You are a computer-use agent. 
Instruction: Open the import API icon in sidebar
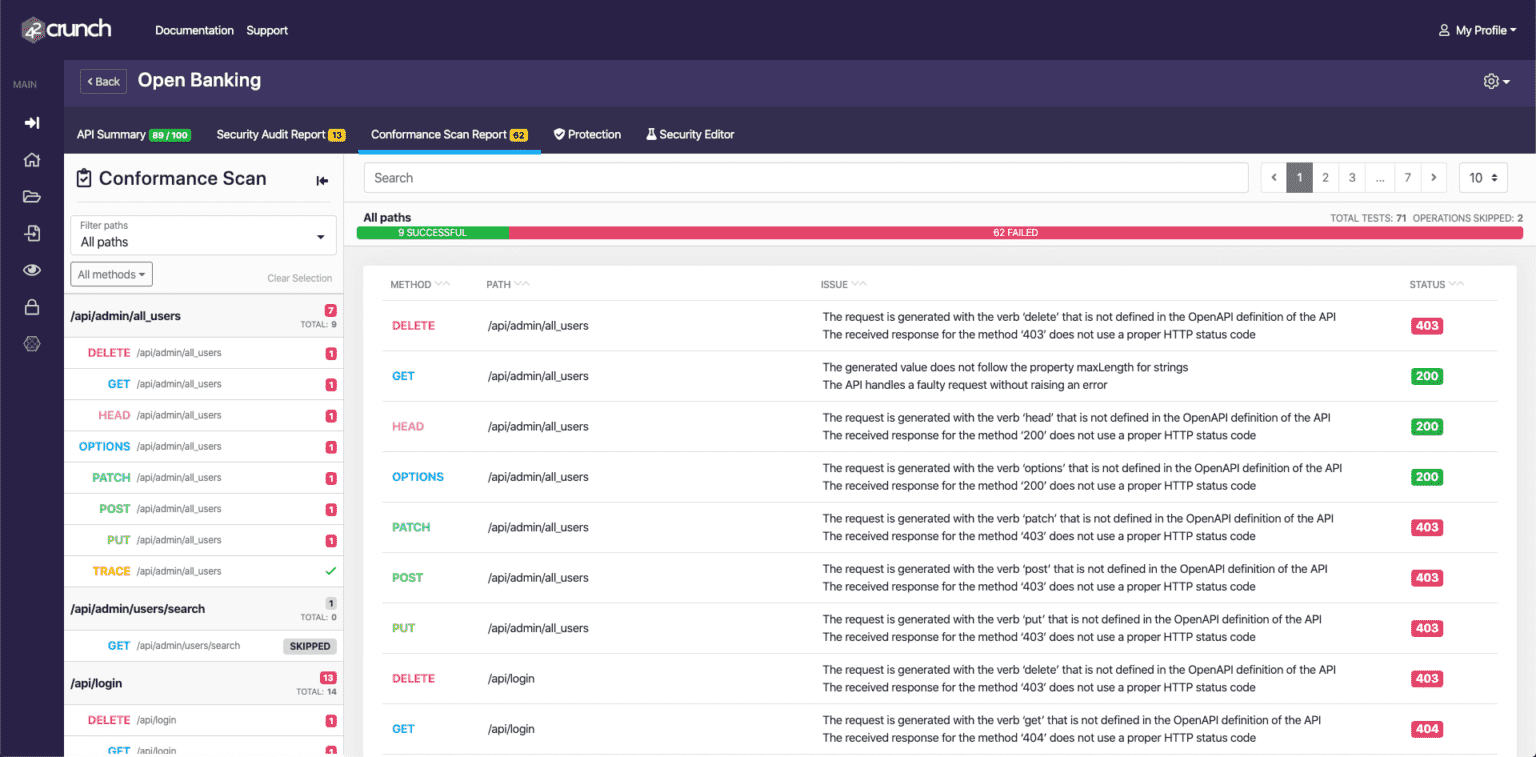point(31,233)
